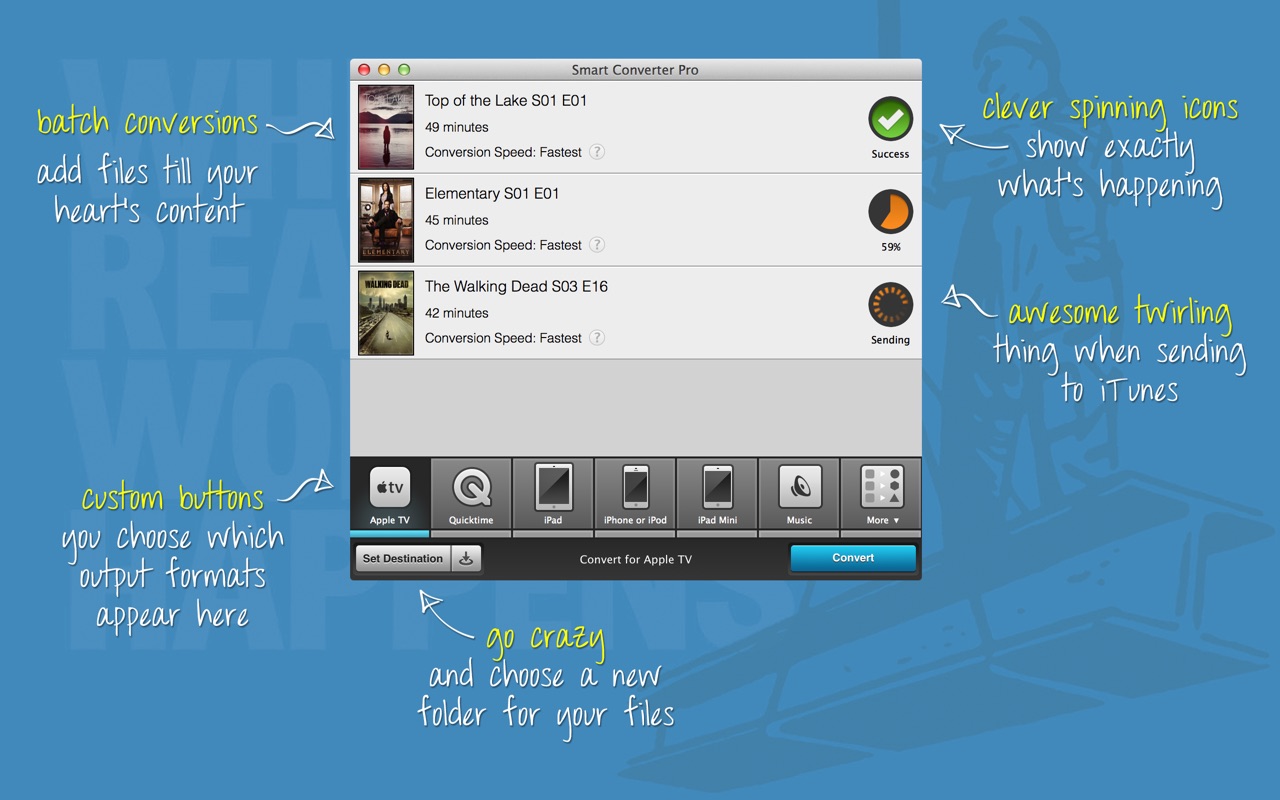The width and height of the screenshot is (1280, 800).
Task: Click Conversion Speed: Fastest under Elementary
Action: (503, 245)
